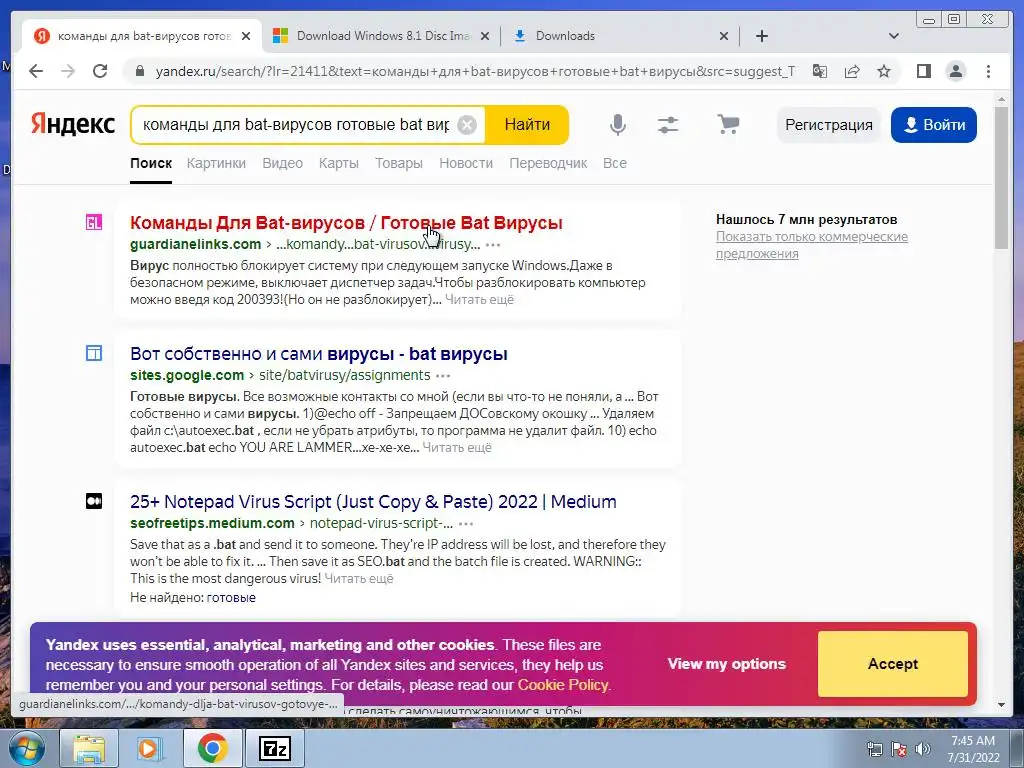Go forward to next page
The width and height of the screenshot is (1024, 768).
(68, 71)
